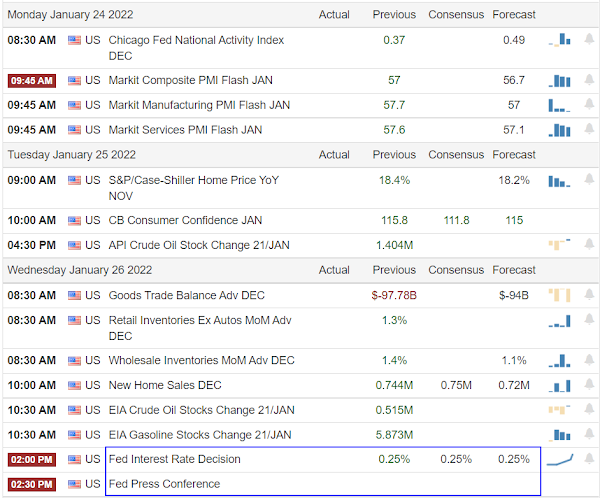
Task: Select the highlighted 09:45 AM time badge
Action: pos(32,80)
